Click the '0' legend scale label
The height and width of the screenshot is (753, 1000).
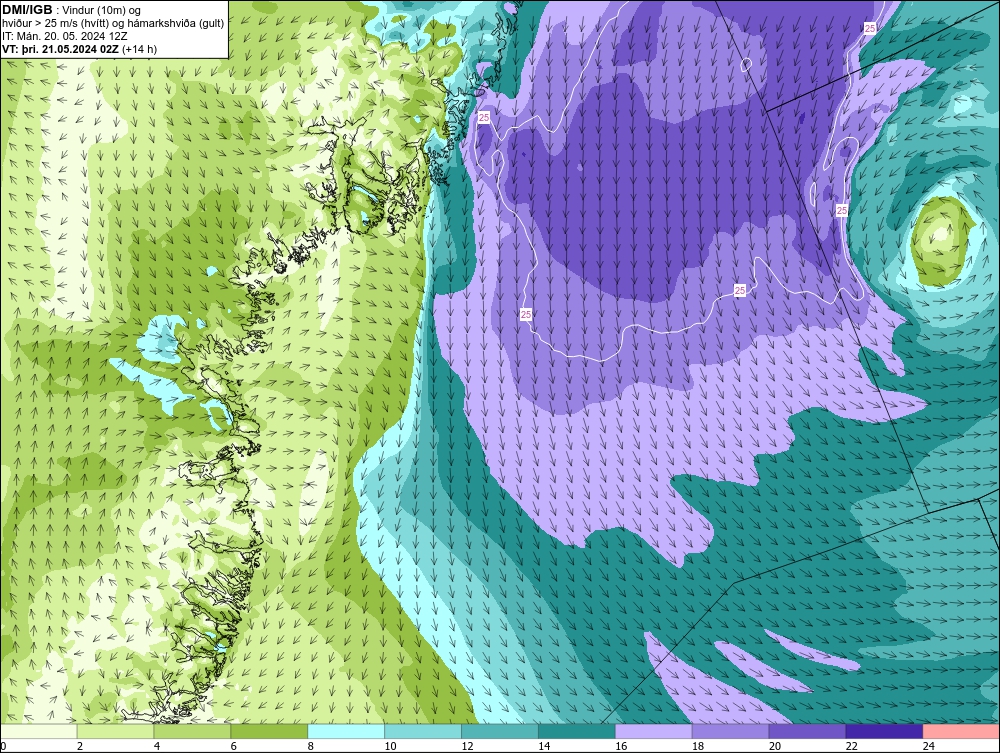point(3,746)
